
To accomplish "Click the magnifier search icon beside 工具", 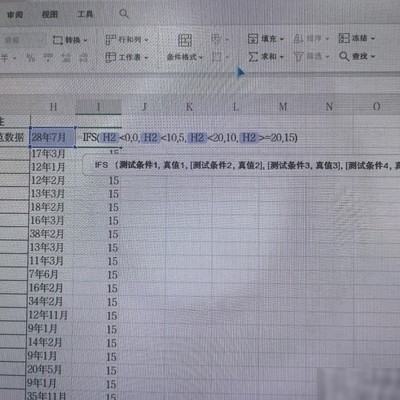I will pos(124,14).
